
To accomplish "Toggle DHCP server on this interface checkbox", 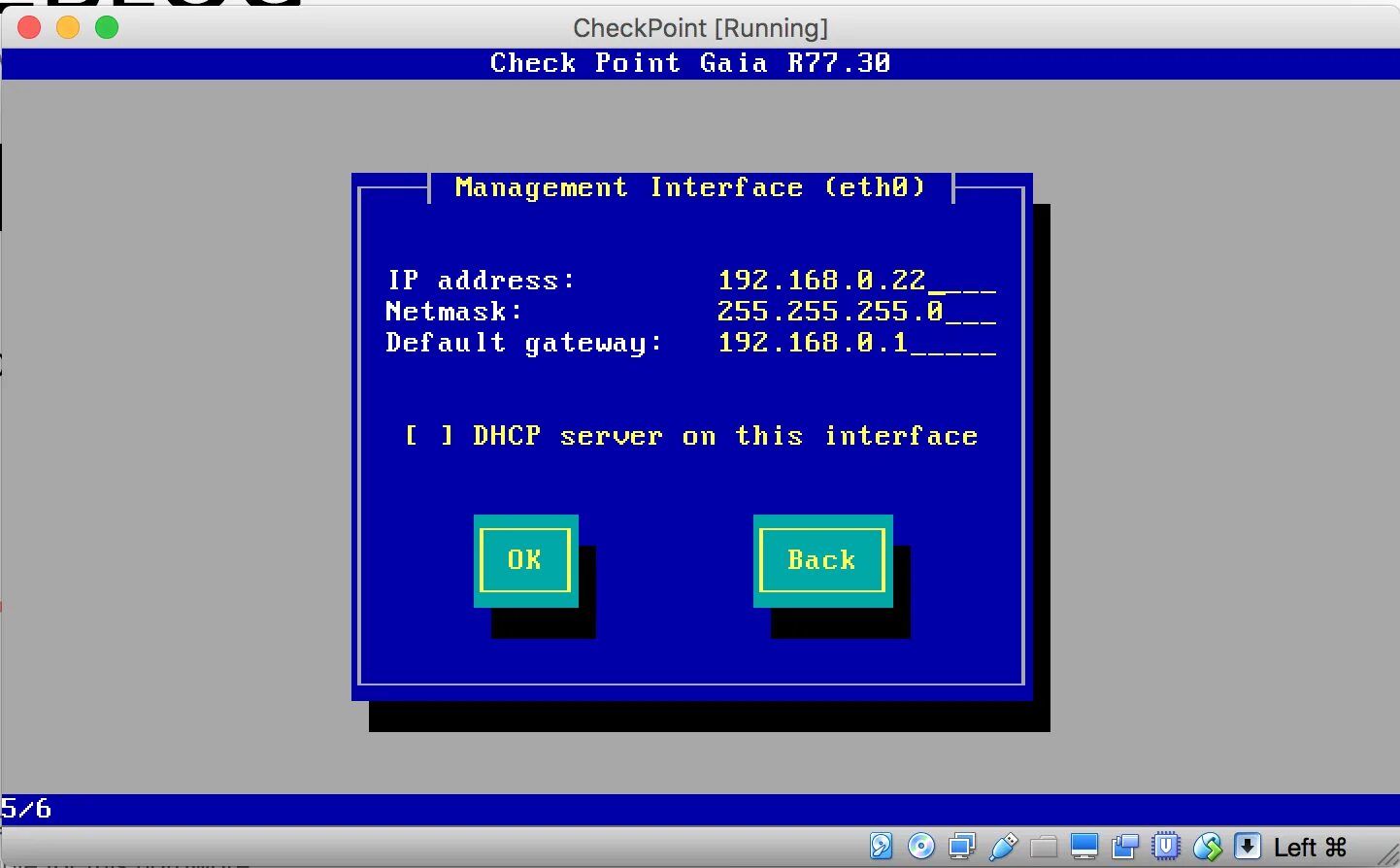I will 428,436.
